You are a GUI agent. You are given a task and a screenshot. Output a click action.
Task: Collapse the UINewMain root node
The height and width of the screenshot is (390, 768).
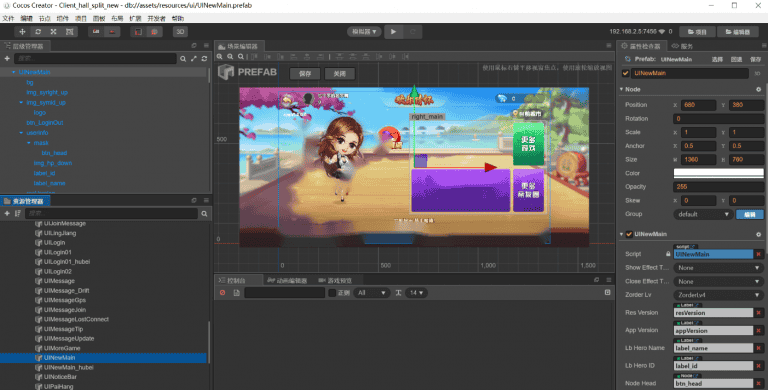[14, 72]
